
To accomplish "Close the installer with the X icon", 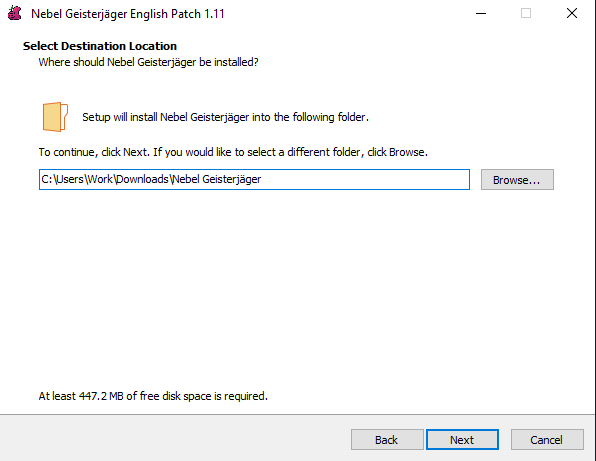I will tap(572, 13).
